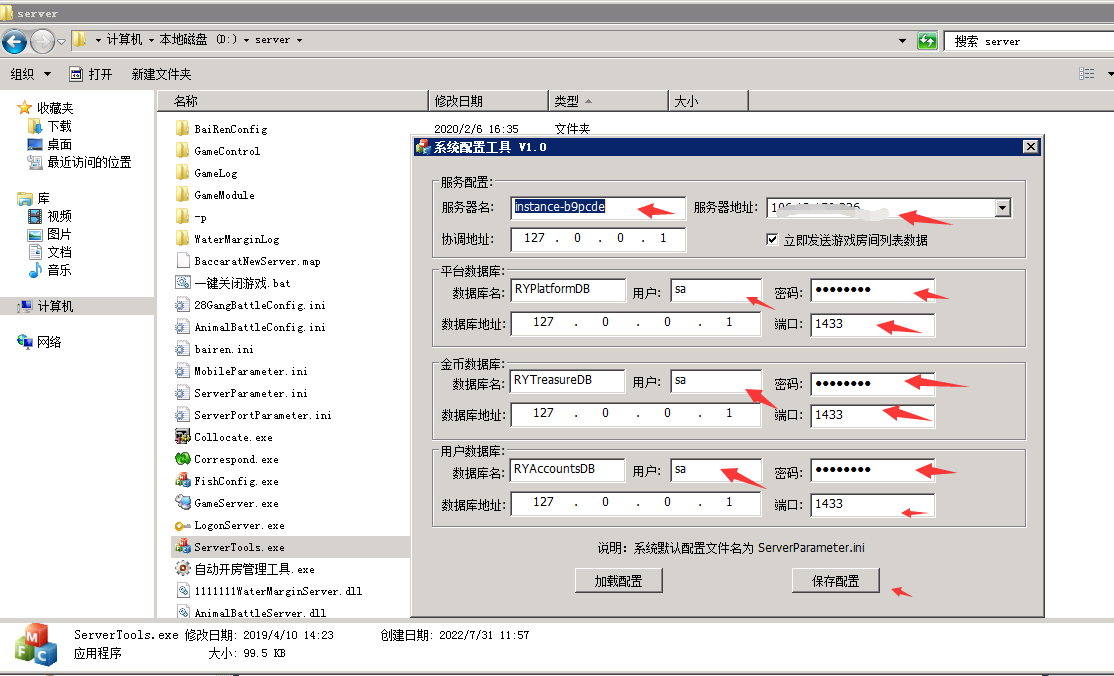Select 网络 in the navigation pane
The image size is (1114, 676).
pos(48,342)
